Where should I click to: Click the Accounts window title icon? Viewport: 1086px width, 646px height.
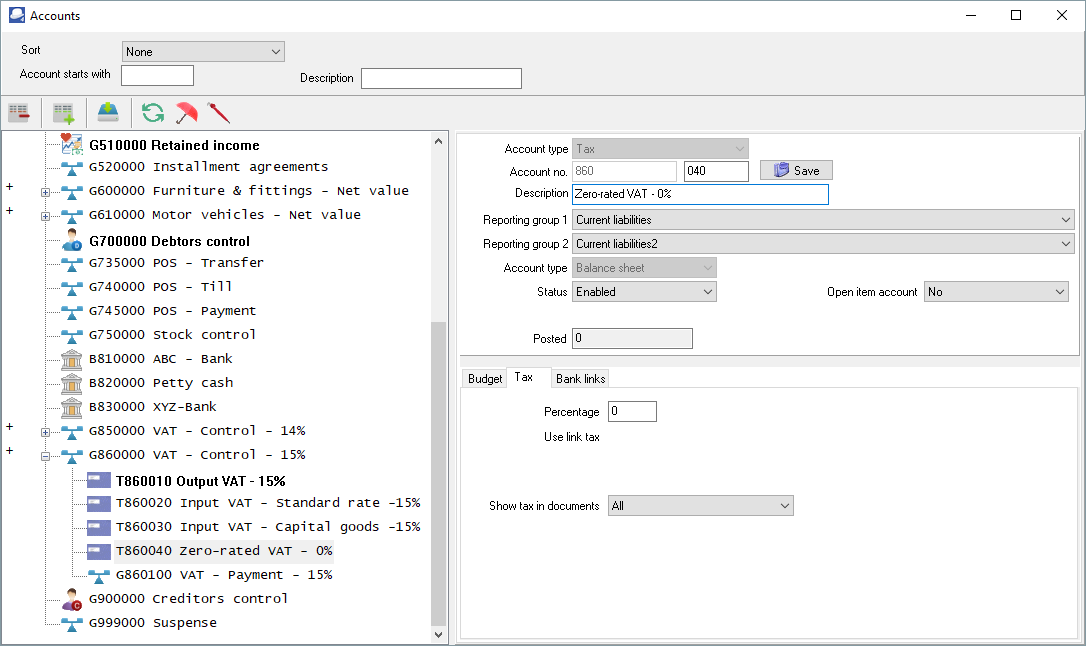point(17,15)
